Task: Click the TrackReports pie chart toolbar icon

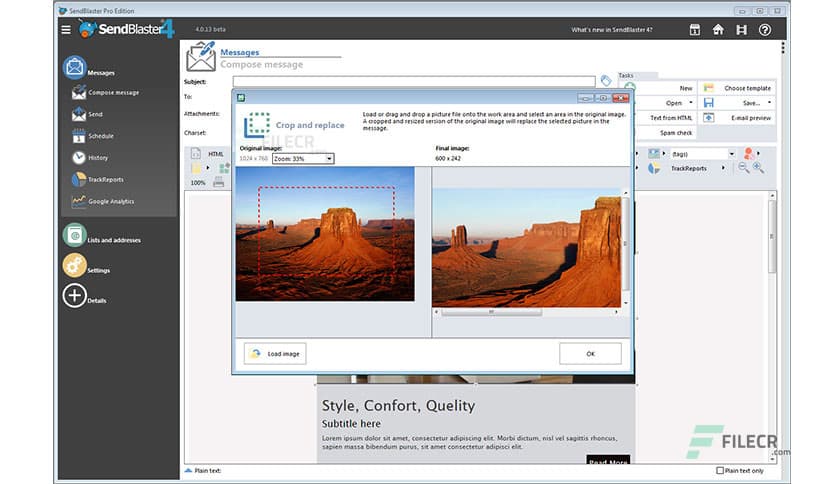Action: [654, 168]
